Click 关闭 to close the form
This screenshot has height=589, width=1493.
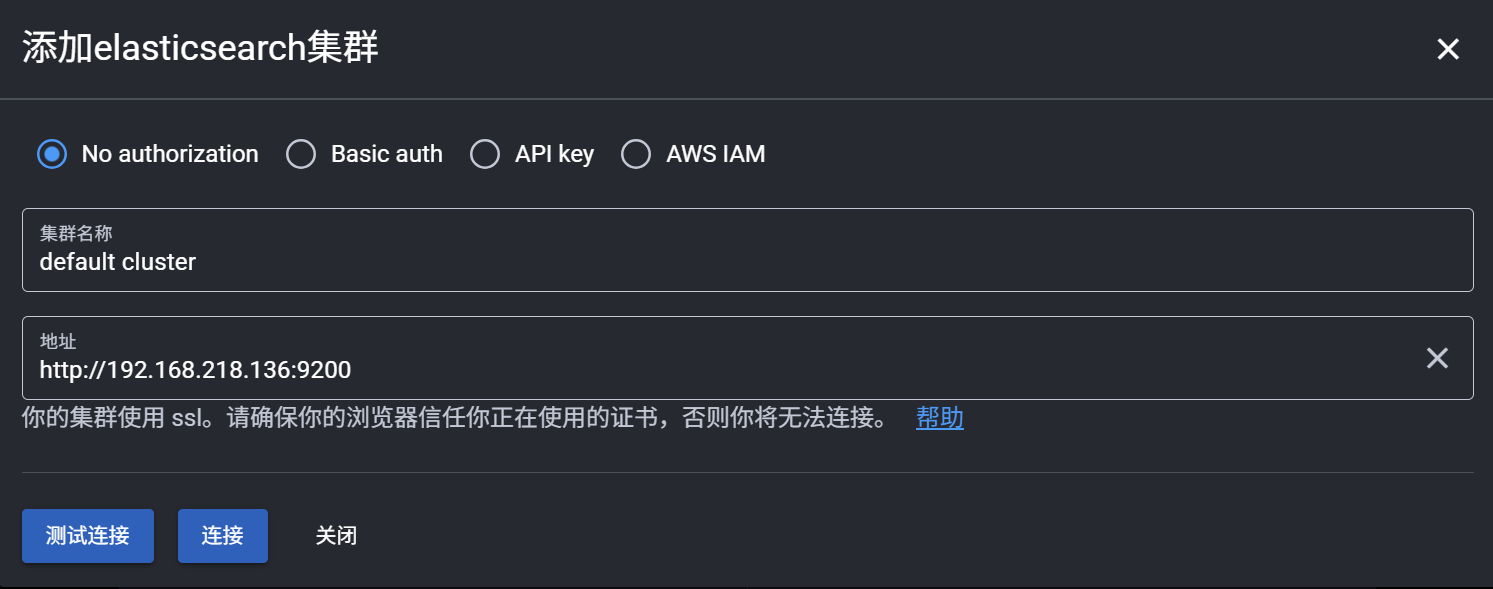tap(336, 536)
